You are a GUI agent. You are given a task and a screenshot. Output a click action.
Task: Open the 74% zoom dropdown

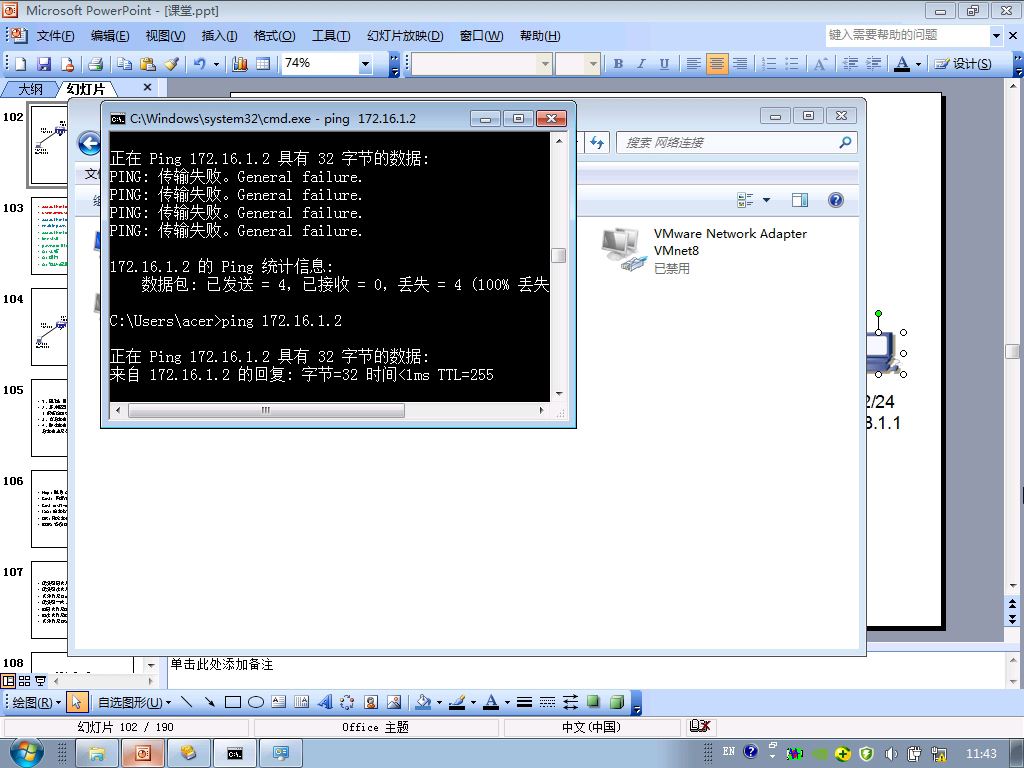tap(365, 63)
